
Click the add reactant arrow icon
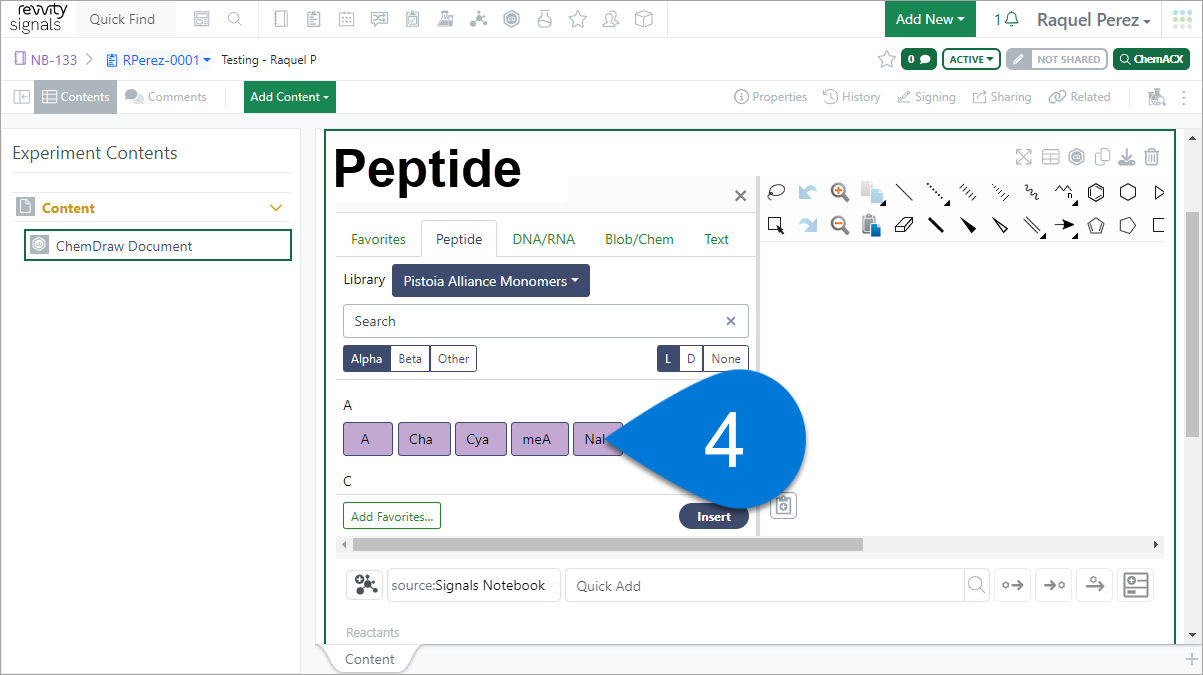coord(1013,585)
